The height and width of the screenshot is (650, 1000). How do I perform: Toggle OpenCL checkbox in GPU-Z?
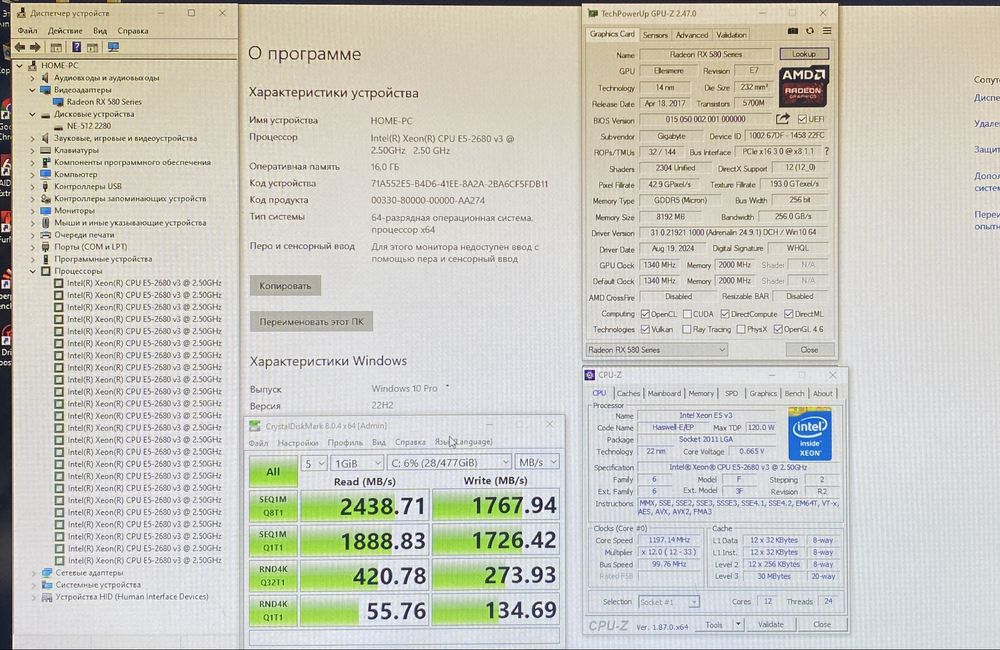tap(645, 314)
